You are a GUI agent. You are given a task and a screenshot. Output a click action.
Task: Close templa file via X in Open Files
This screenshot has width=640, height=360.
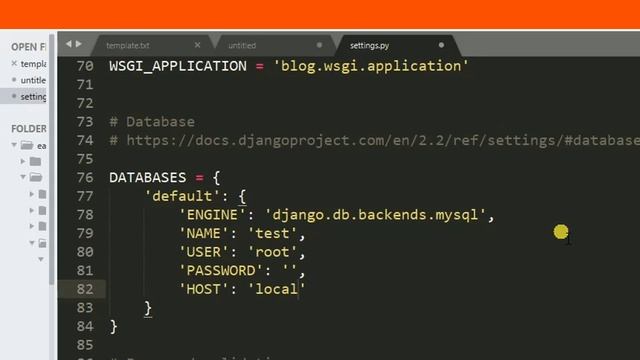tap(14, 63)
